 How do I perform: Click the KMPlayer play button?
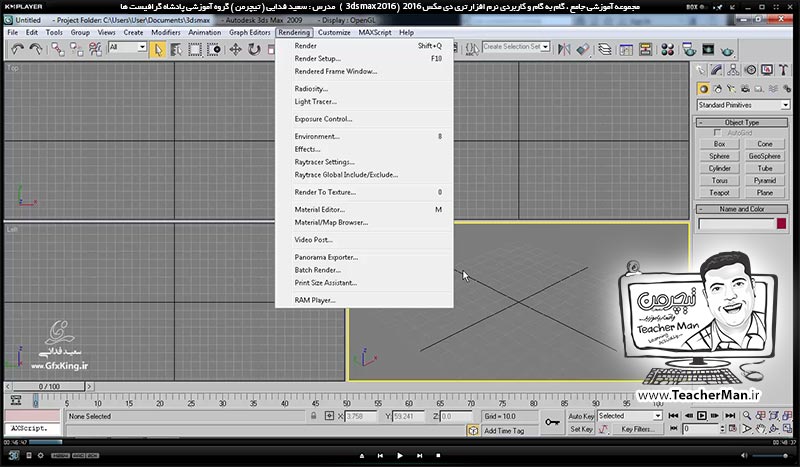(x=399, y=455)
